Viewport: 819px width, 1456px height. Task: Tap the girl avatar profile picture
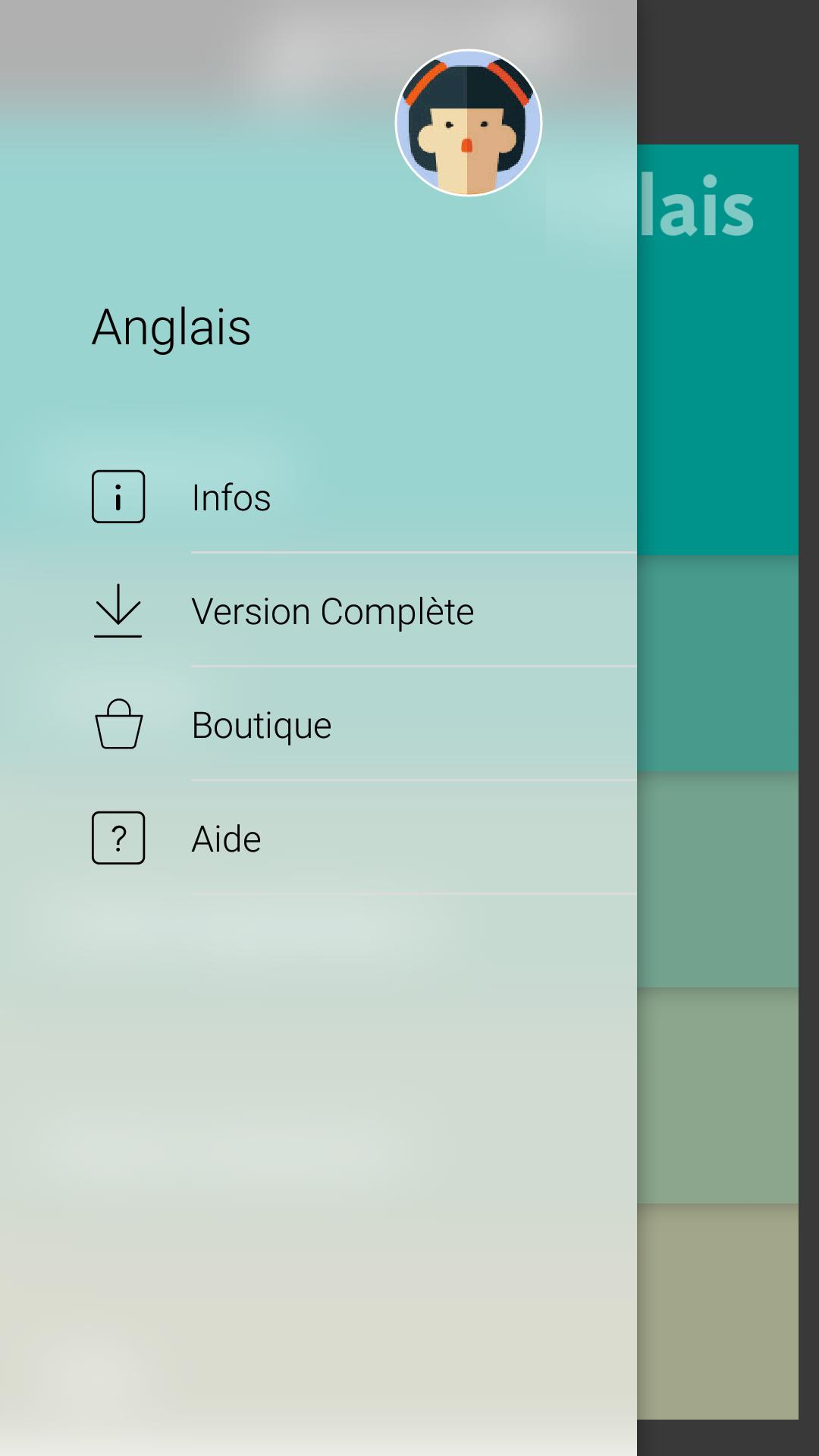tap(469, 123)
